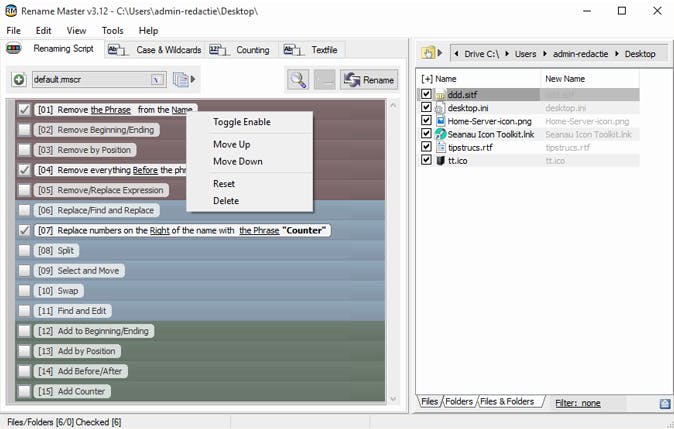Click the desktop.ini file icon
This screenshot has width=674, height=429.
pyautogui.click(x=440, y=108)
